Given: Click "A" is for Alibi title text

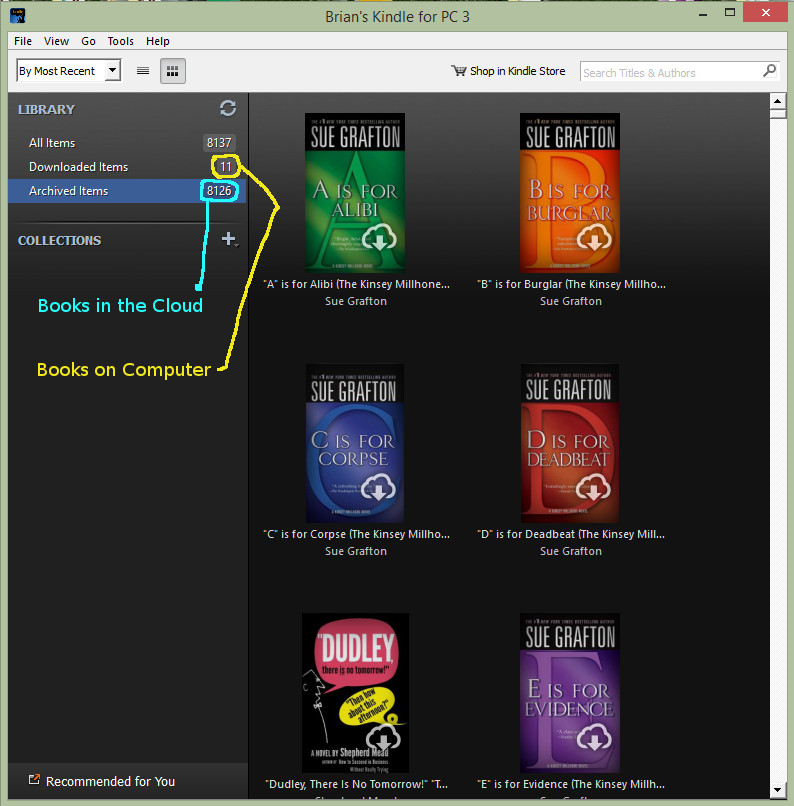Looking at the screenshot, I should pyautogui.click(x=357, y=284).
